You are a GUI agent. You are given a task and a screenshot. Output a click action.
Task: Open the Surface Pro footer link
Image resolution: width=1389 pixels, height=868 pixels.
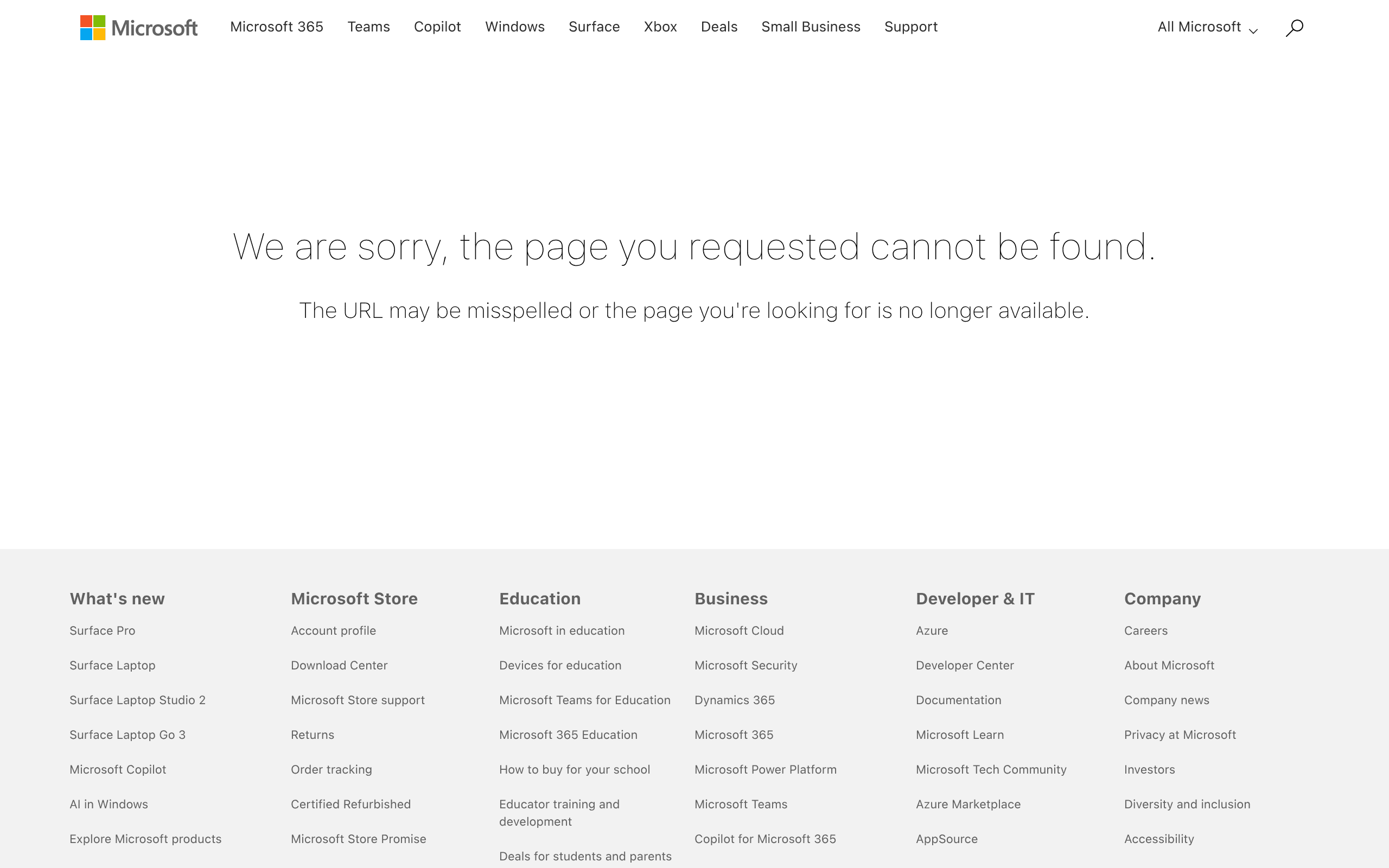click(102, 630)
